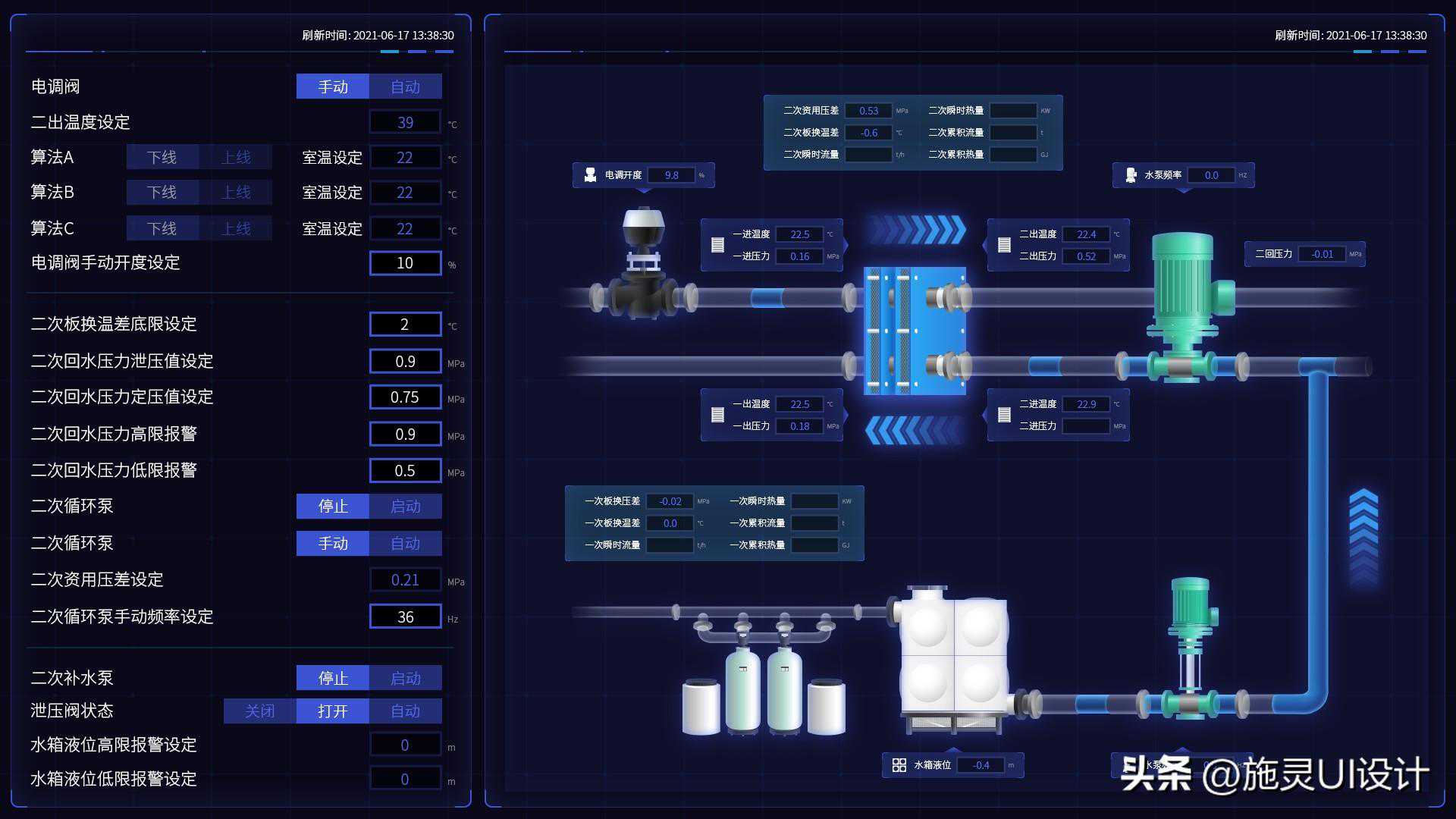Viewport: 1456px width, 819px height.
Task: Click the 水泵频率 pump label icon
Action: tap(1131, 175)
